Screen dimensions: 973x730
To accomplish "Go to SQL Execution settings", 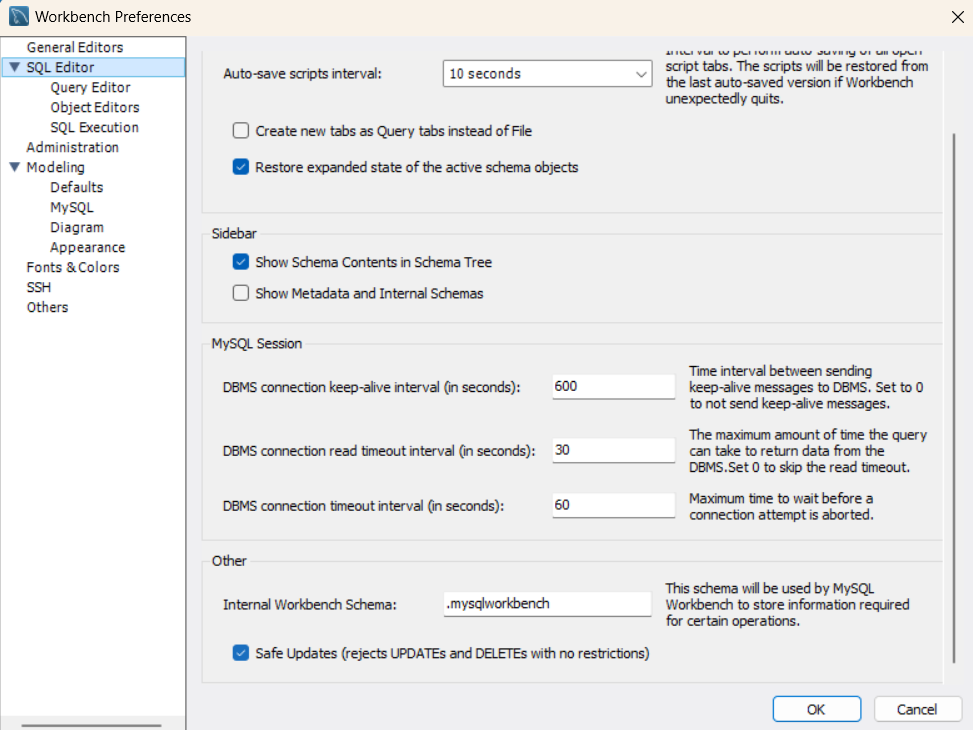I will point(94,127).
